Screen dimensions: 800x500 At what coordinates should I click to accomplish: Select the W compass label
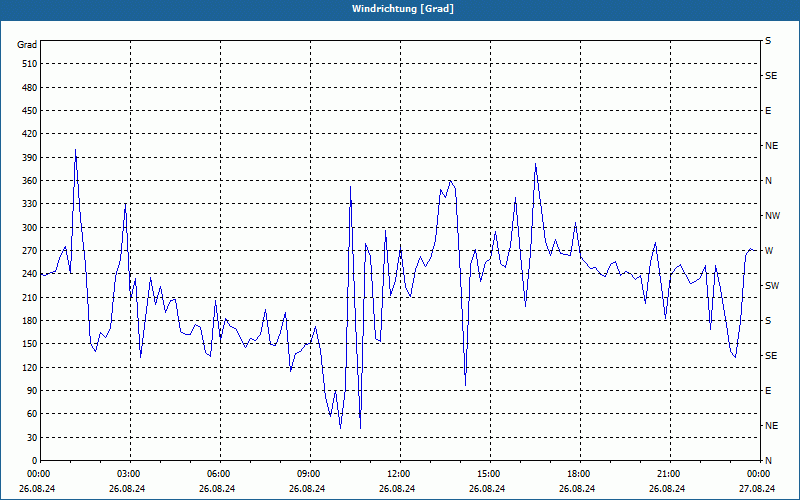[769, 251]
